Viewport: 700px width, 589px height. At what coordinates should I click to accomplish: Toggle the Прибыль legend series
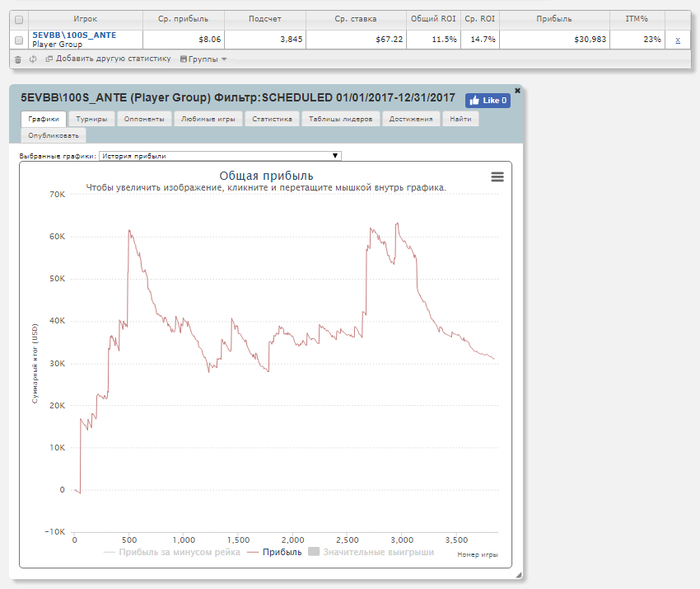[275, 552]
